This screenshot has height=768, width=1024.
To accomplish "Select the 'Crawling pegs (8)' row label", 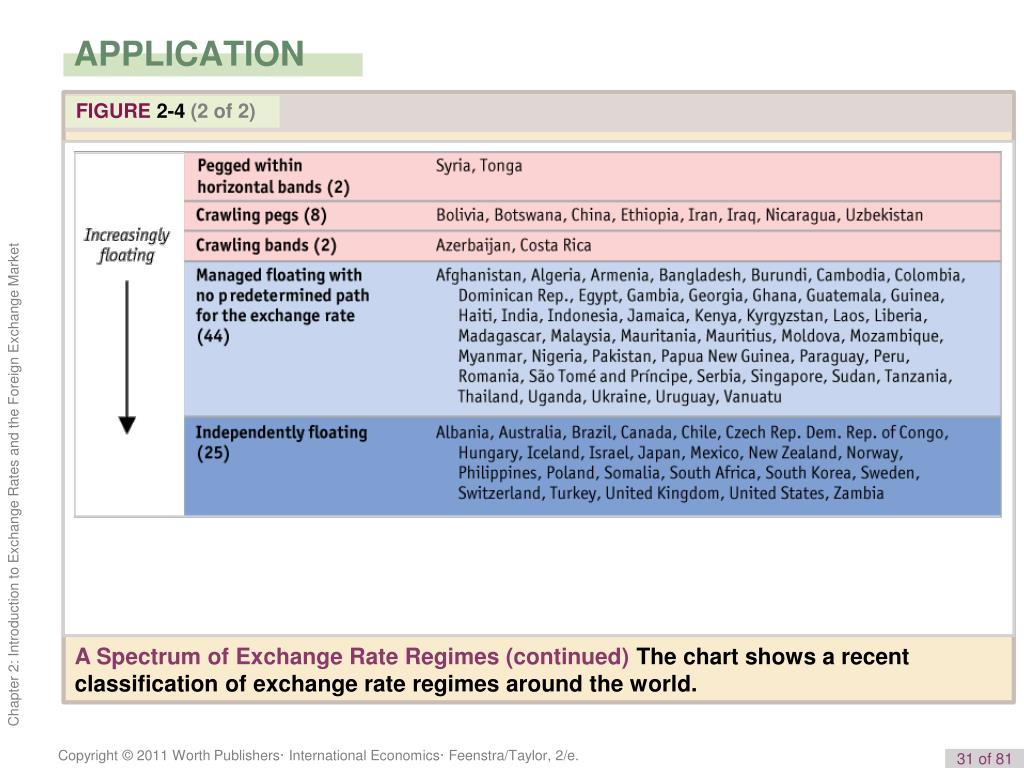I will point(261,216).
